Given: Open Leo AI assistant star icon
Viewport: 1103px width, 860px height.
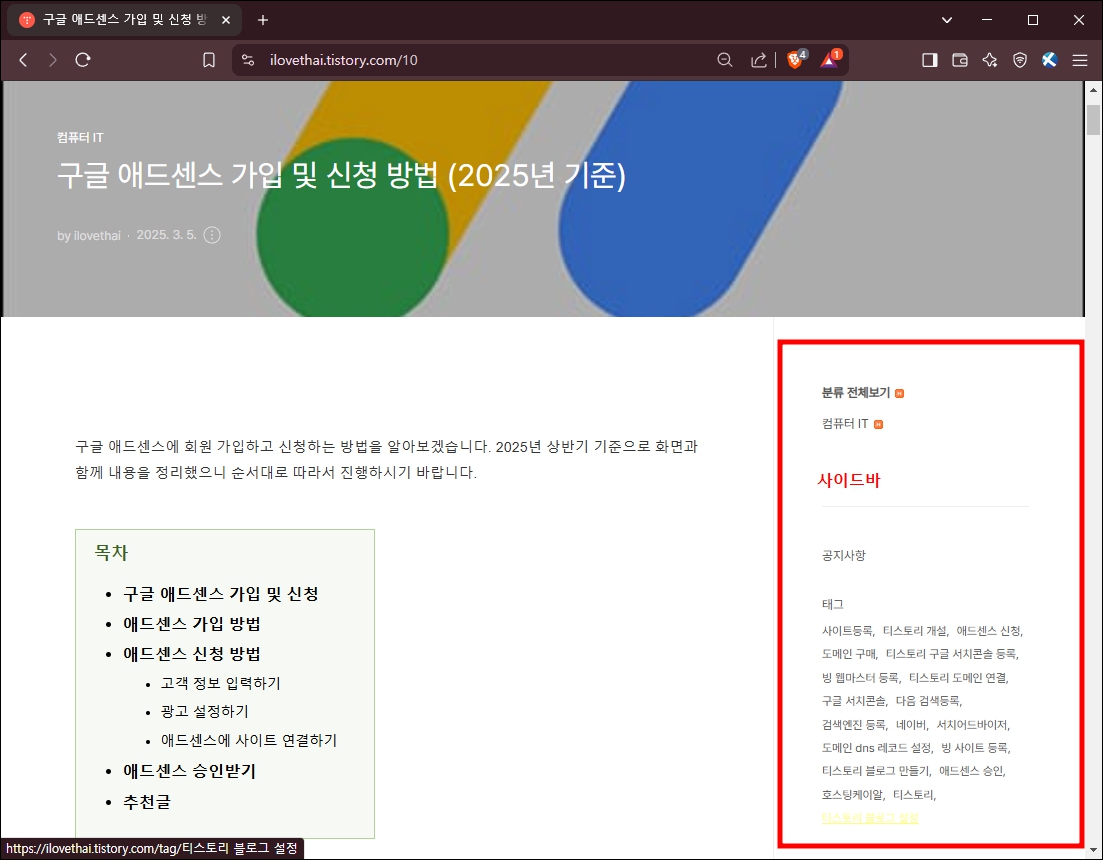Looking at the screenshot, I should coord(990,60).
